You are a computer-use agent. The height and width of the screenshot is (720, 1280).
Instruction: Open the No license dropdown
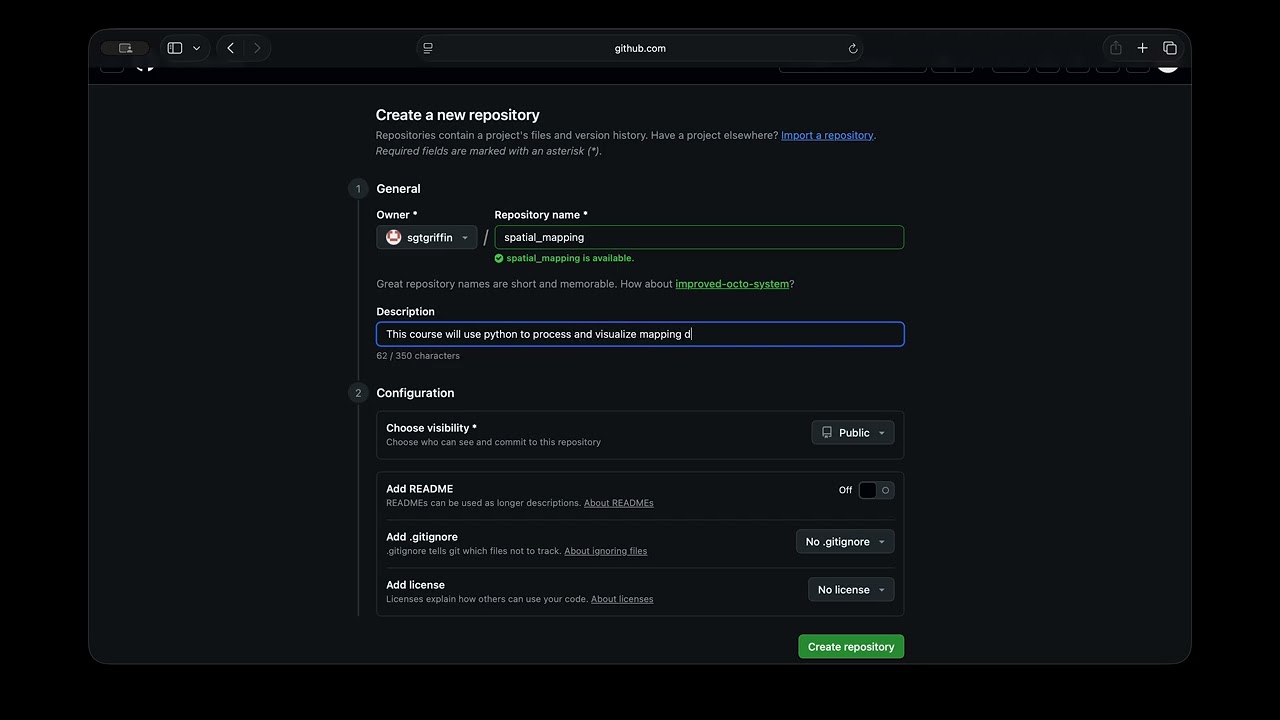851,590
